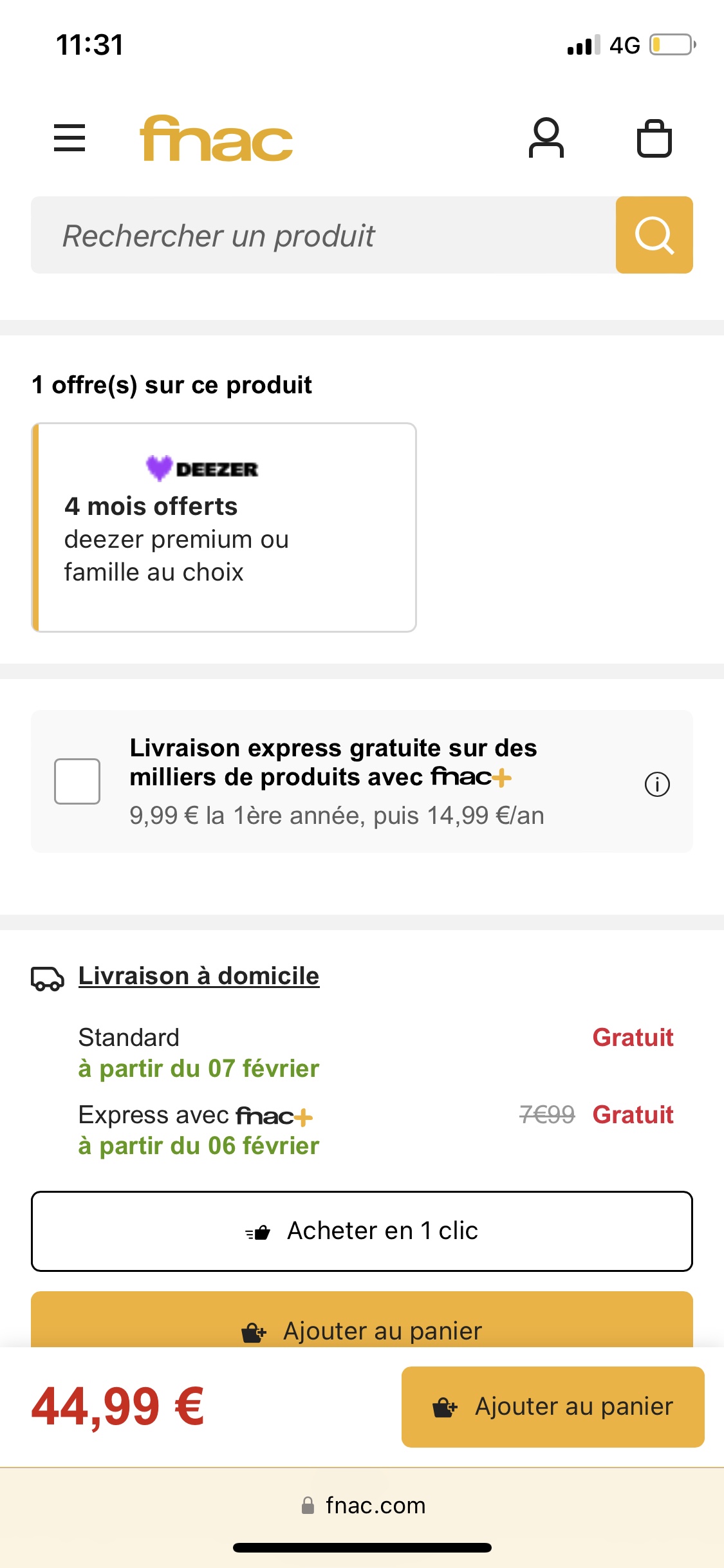Open the Deezer 4 mois offerts offer card
Image resolution: width=724 pixels, height=1568 pixels.
pos(224,527)
